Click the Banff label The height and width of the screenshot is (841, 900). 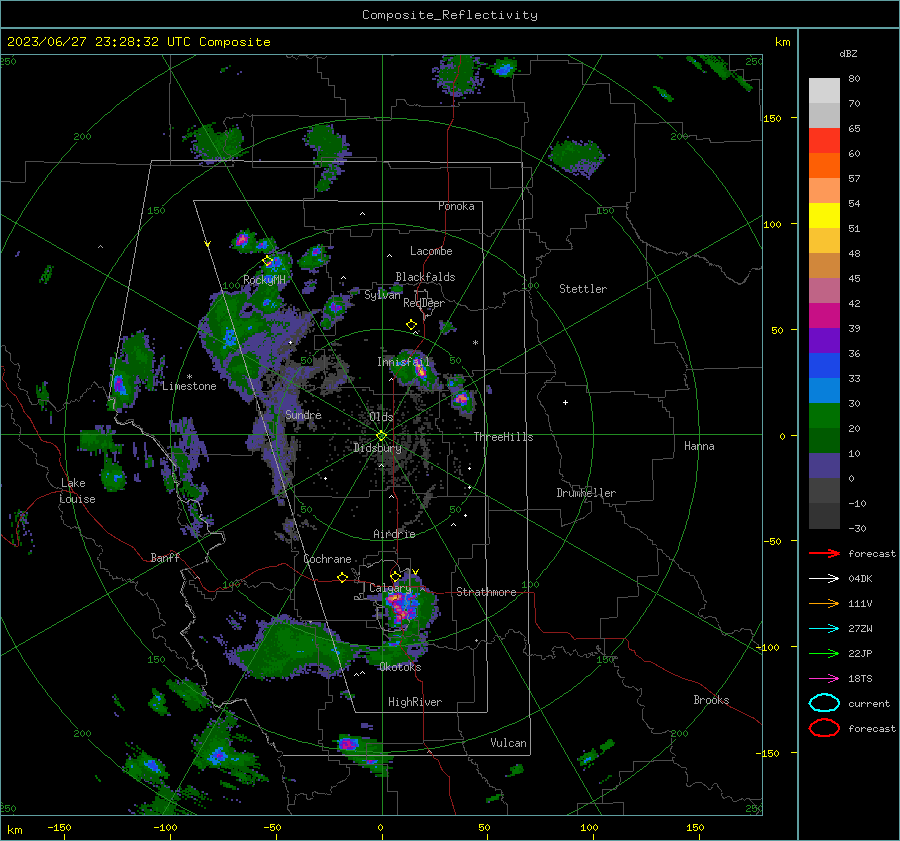pyautogui.click(x=165, y=557)
